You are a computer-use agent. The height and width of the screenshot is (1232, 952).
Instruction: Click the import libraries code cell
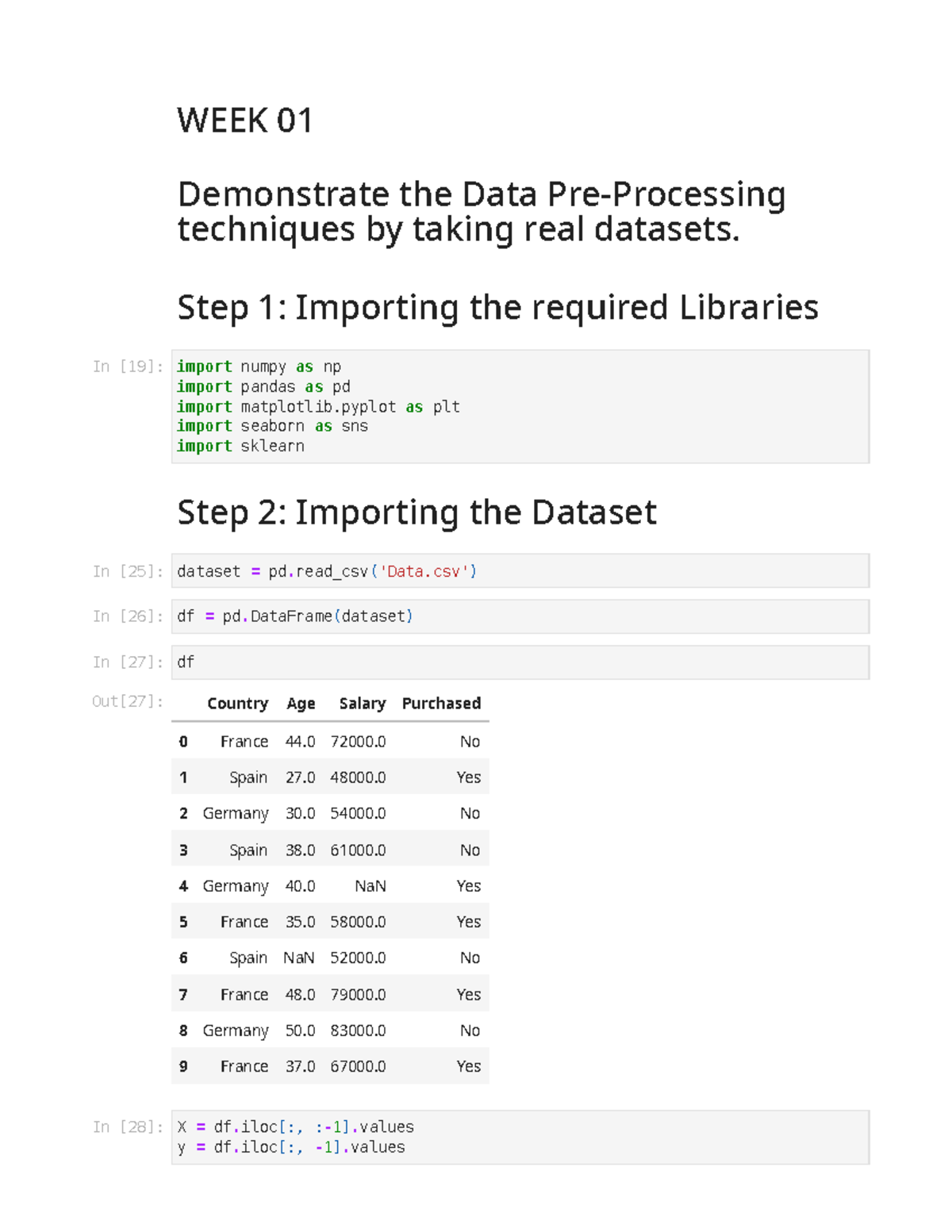coord(520,406)
